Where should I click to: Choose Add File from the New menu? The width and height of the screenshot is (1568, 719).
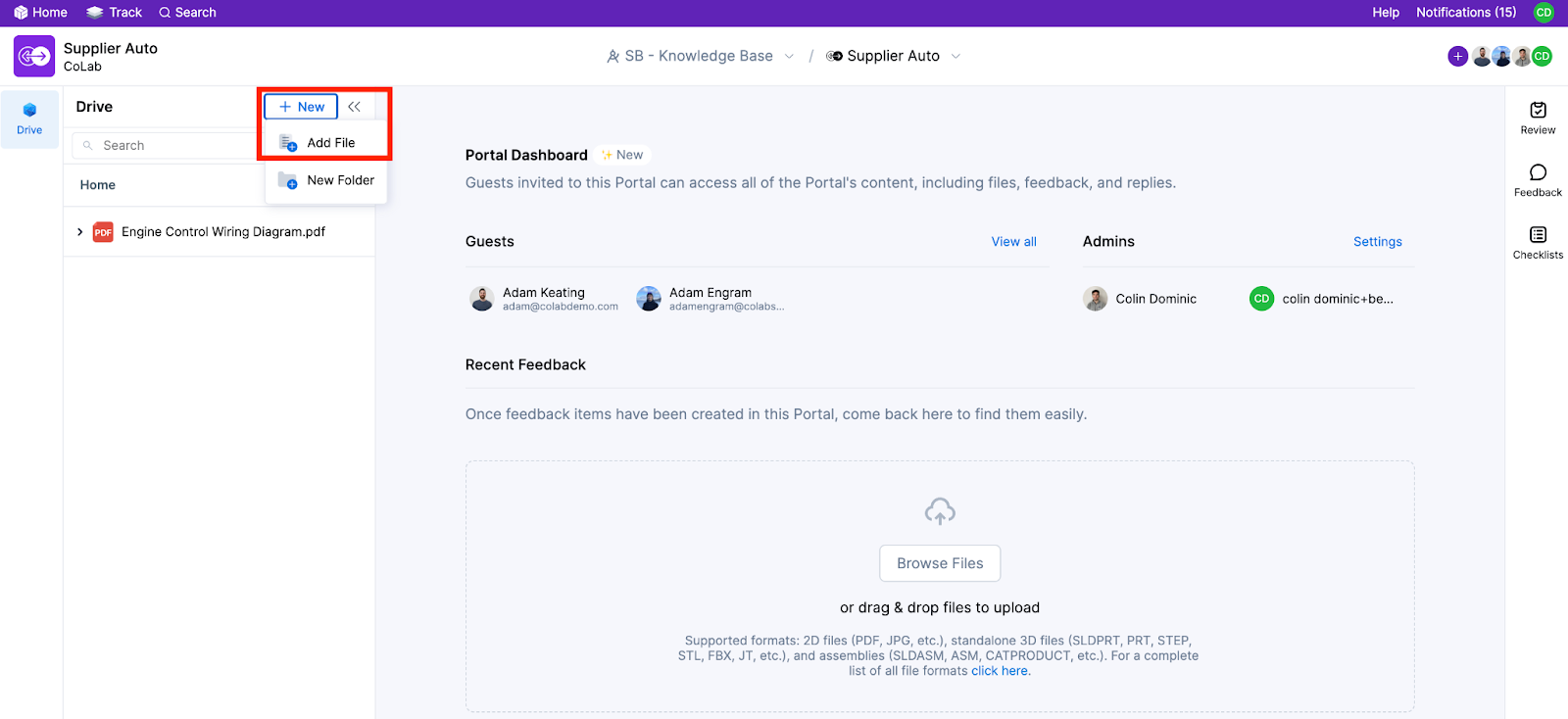click(x=326, y=143)
